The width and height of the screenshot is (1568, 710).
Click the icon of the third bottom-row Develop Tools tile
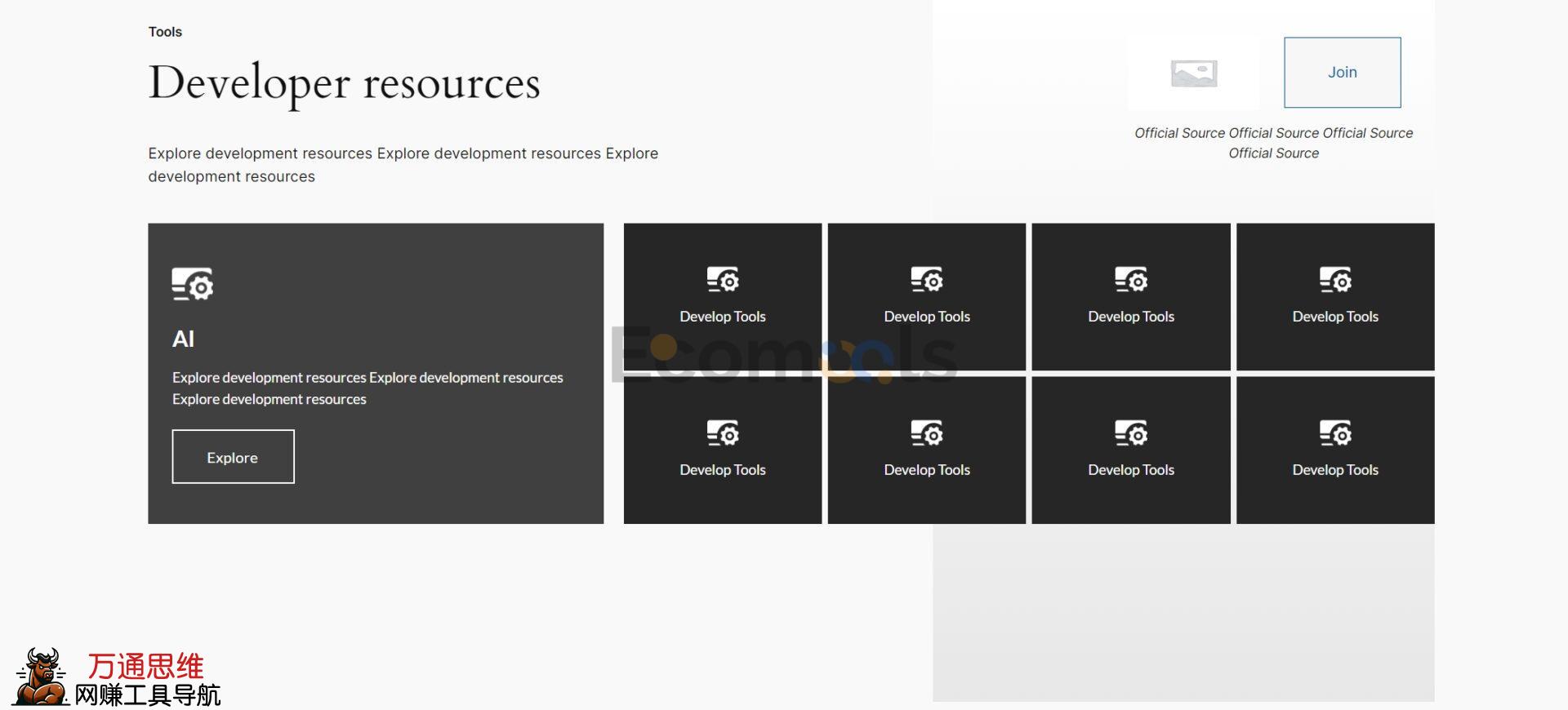1131,433
